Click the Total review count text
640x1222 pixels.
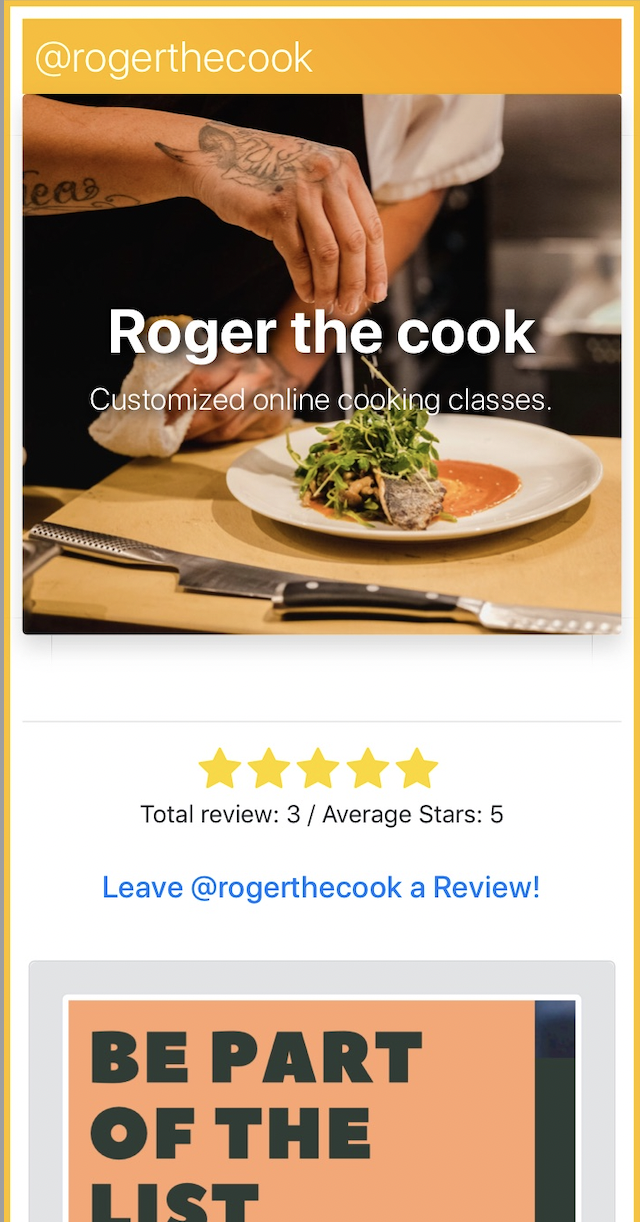pyautogui.click(x=220, y=815)
